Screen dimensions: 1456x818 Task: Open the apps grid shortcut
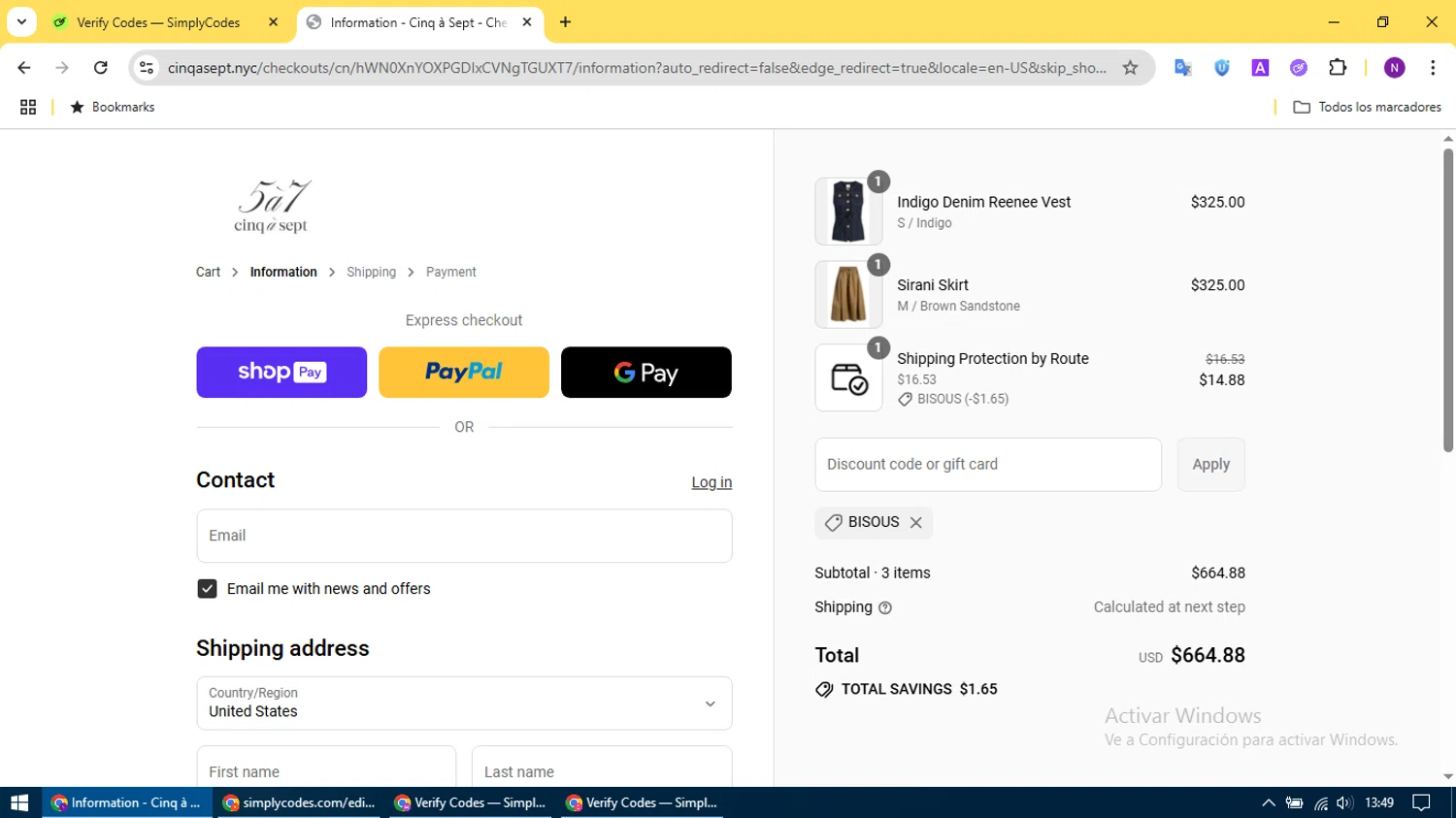tap(28, 107)
